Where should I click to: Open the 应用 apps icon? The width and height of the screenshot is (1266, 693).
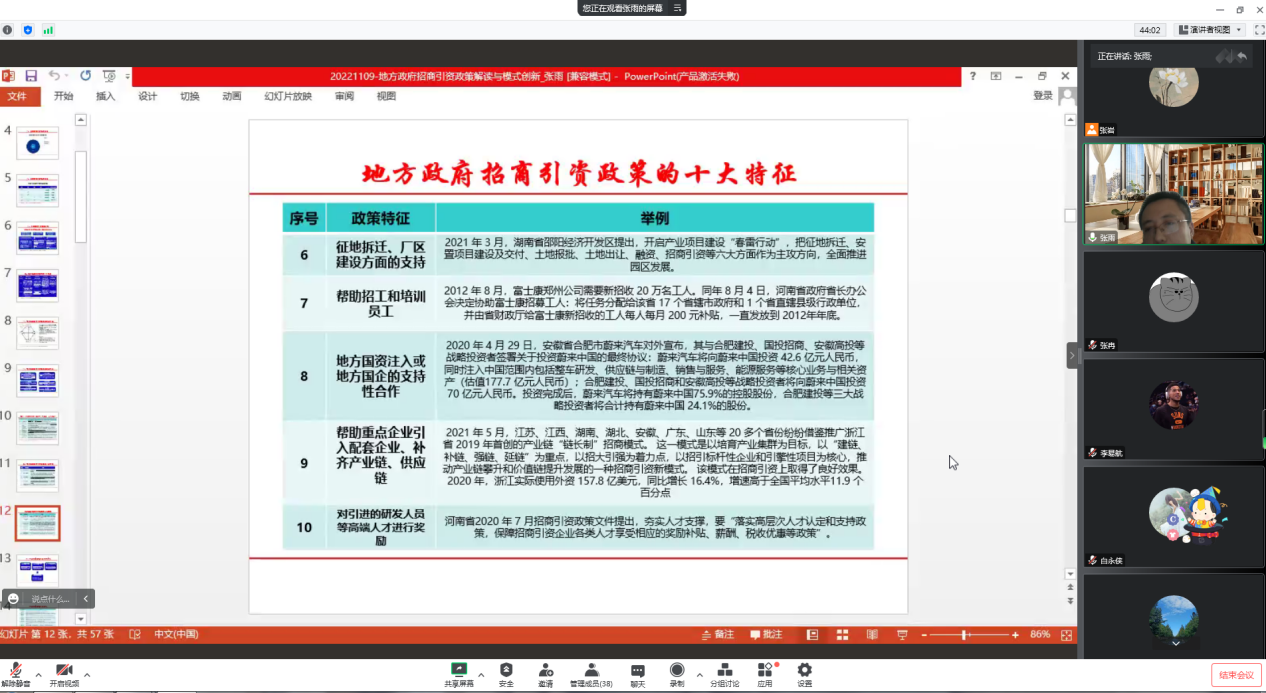(765, 669)
